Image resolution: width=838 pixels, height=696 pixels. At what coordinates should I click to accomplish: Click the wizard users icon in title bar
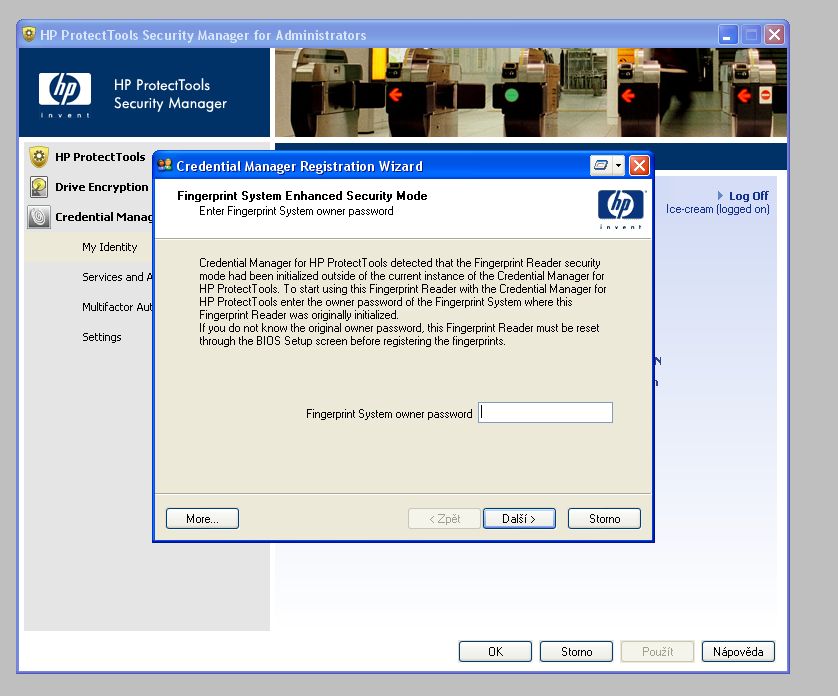[165, 165]
